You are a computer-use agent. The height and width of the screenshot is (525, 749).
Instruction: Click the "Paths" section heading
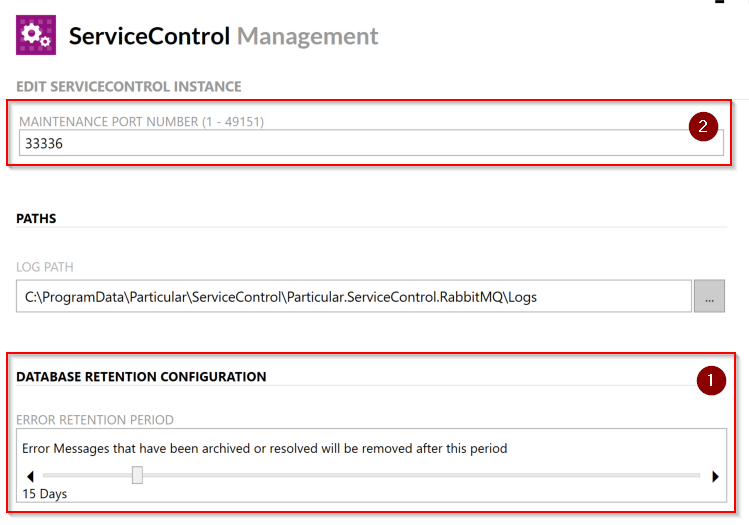[37, 219]
